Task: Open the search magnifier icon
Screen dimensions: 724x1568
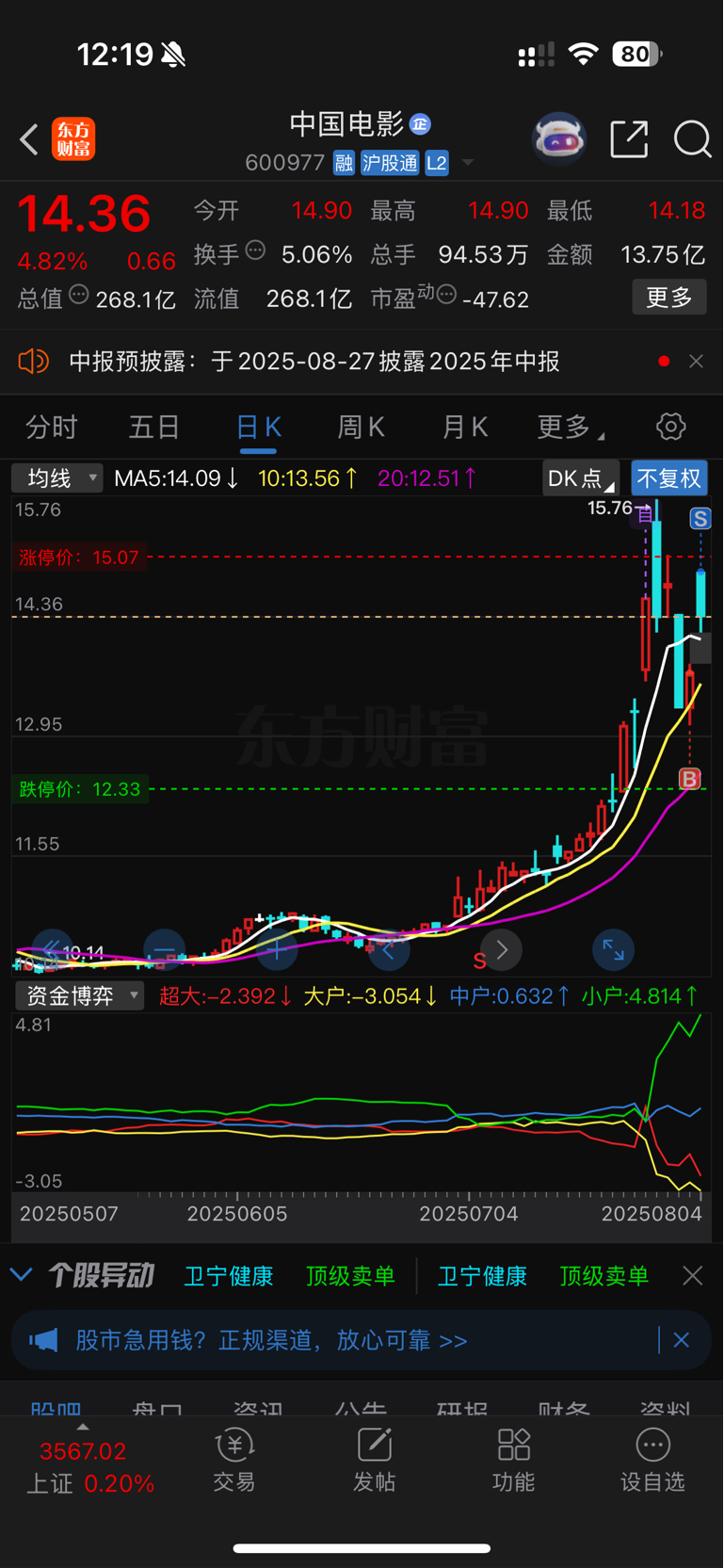Action: click(692, 139)
